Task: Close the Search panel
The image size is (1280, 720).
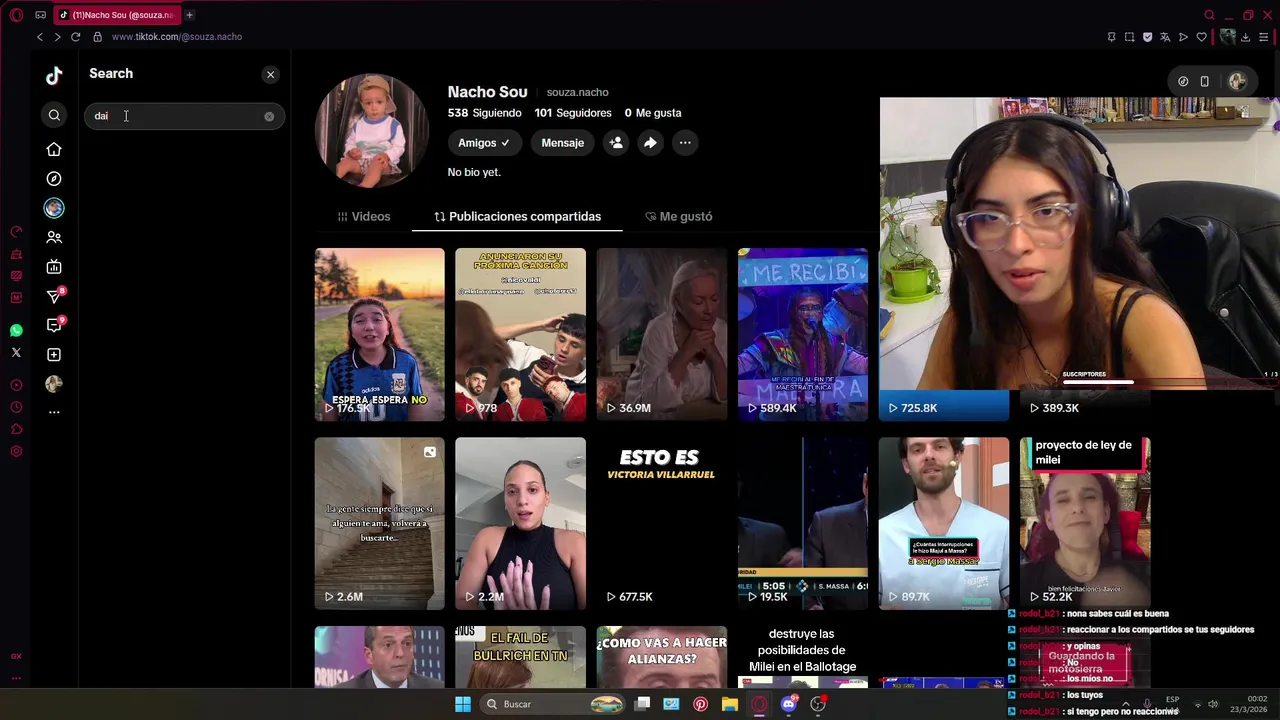Action: [270, 75]
